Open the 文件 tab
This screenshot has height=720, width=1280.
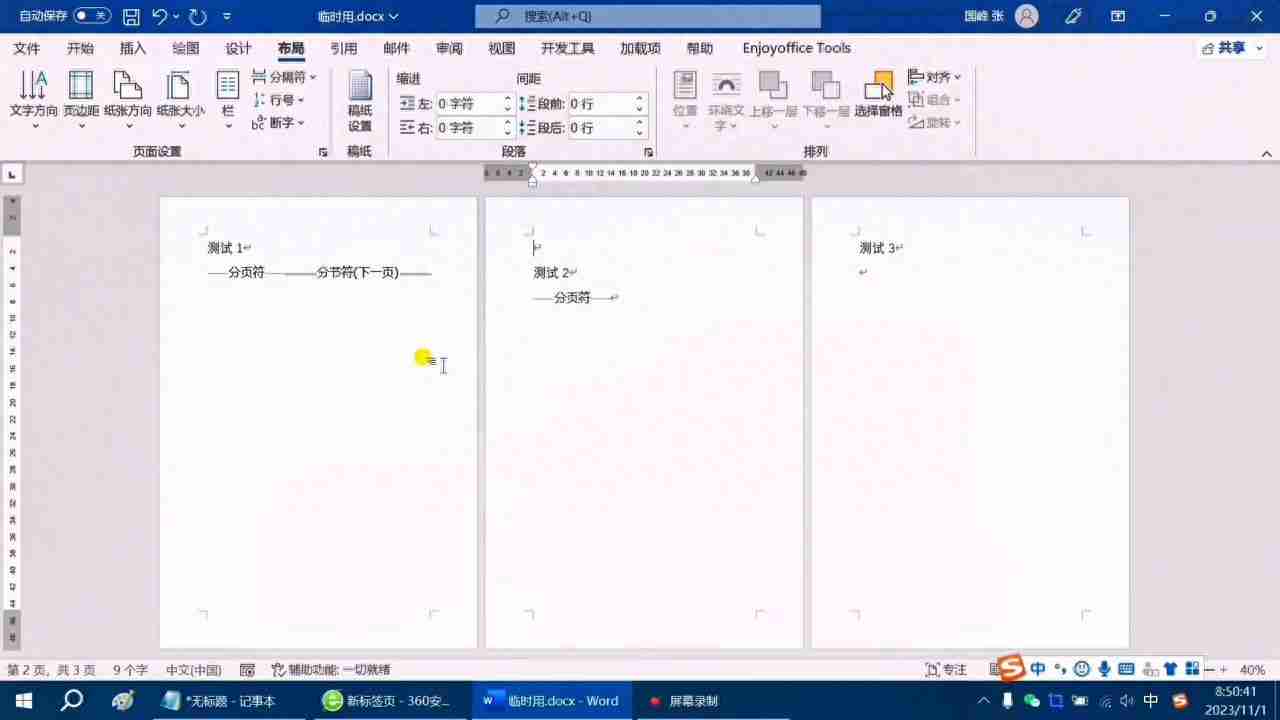(x=27, y=48)
